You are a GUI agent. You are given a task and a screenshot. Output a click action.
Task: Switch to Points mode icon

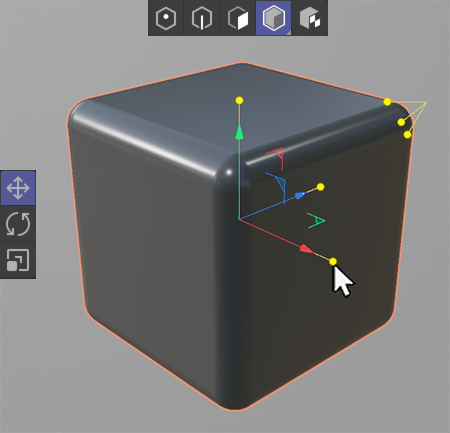point(166,18)
